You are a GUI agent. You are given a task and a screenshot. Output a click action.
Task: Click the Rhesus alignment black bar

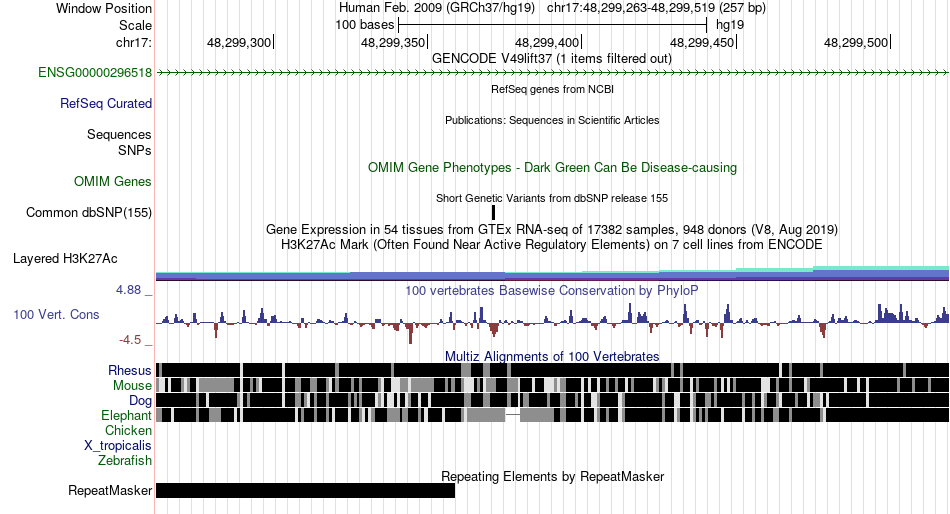[x=553, y=370]
